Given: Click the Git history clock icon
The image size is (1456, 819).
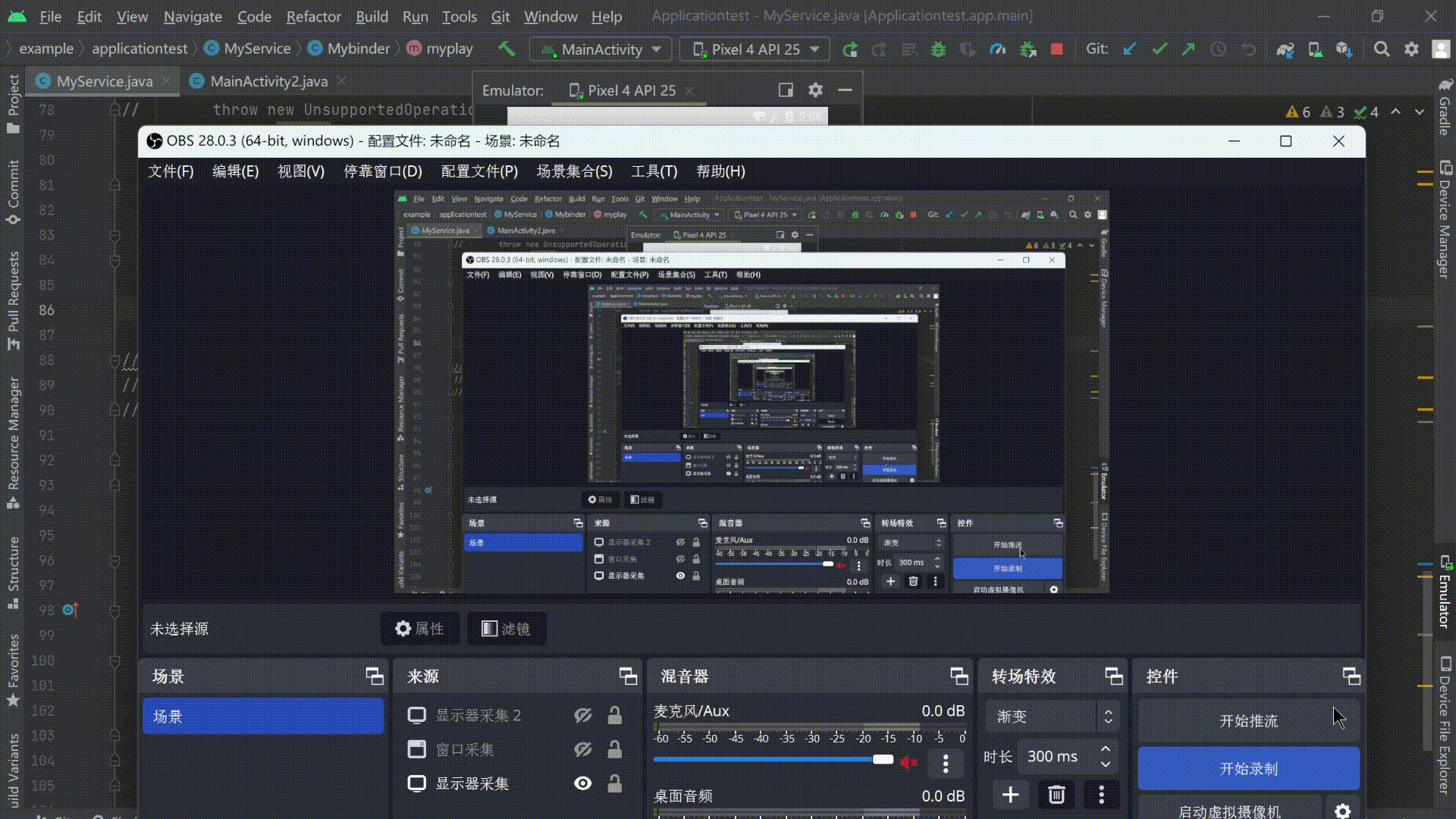Looking at the screenshot, I should click(1219, 49).
